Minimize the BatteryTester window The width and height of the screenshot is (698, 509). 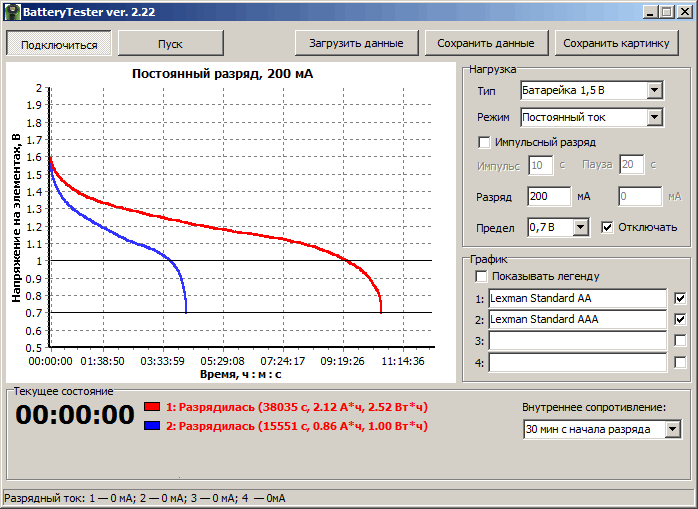tap(650, 12)
